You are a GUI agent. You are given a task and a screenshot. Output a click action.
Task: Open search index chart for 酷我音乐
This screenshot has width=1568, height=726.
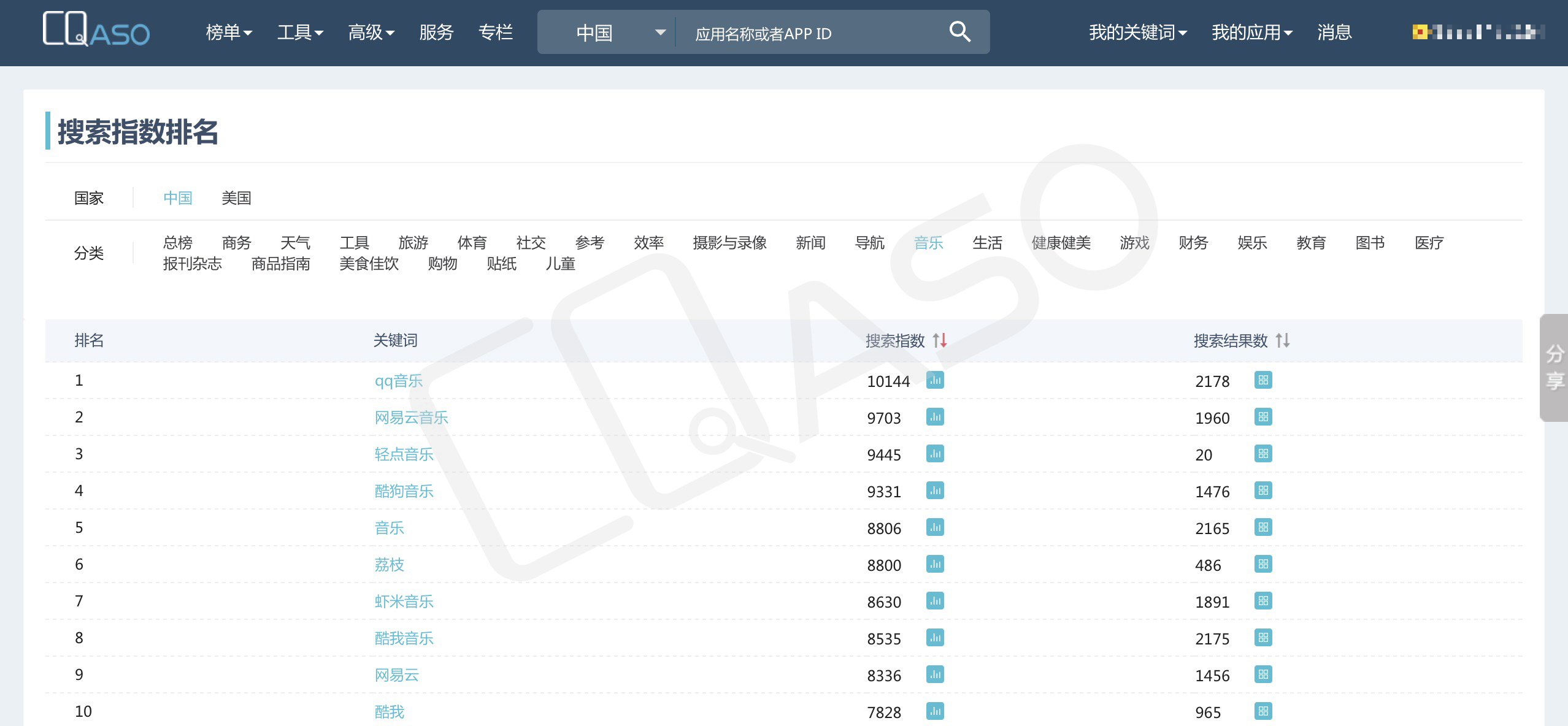click(x=935, y=638)
